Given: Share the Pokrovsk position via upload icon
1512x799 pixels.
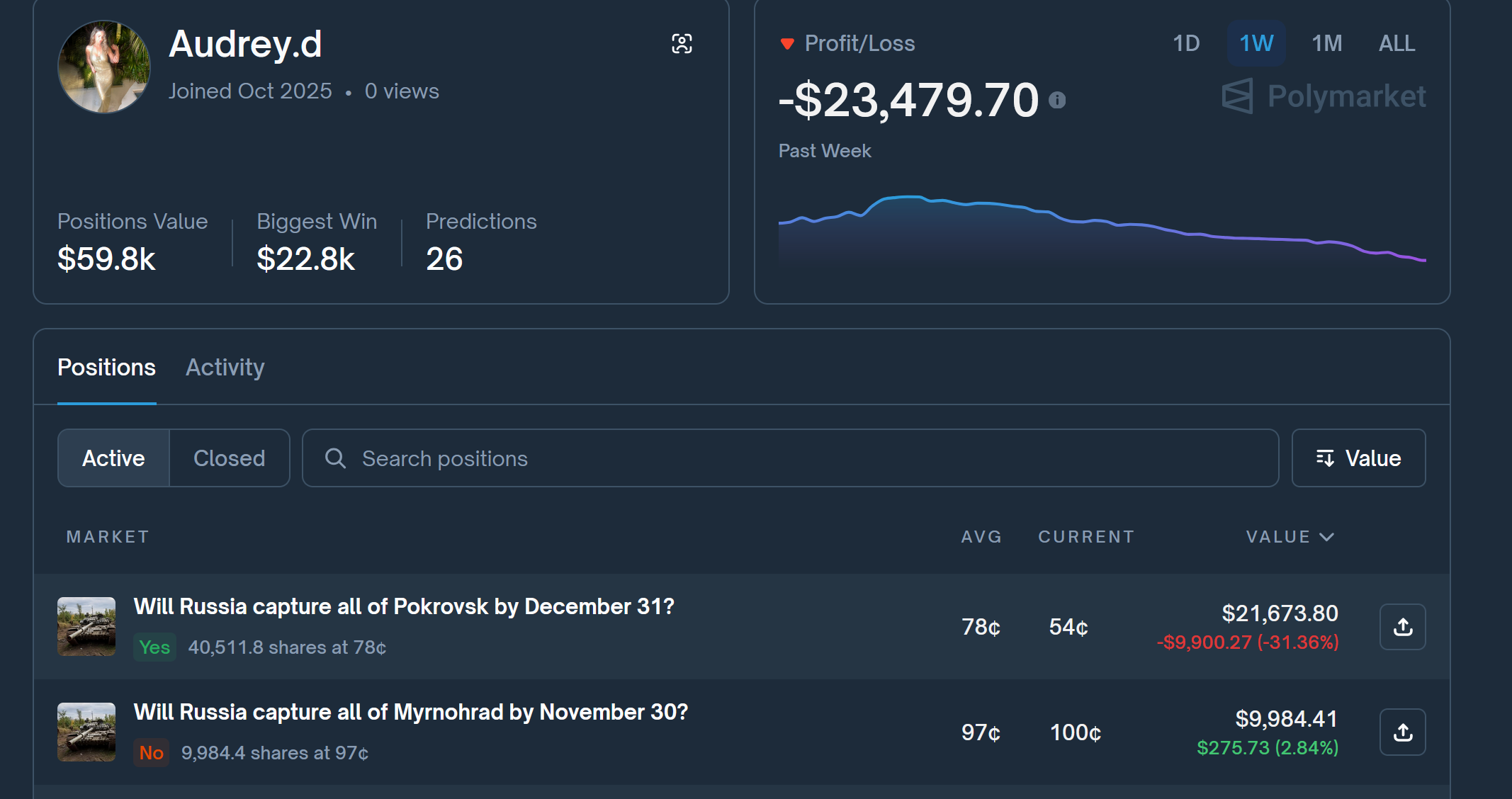Looking at the screenshot, I should click(1402, 627).
